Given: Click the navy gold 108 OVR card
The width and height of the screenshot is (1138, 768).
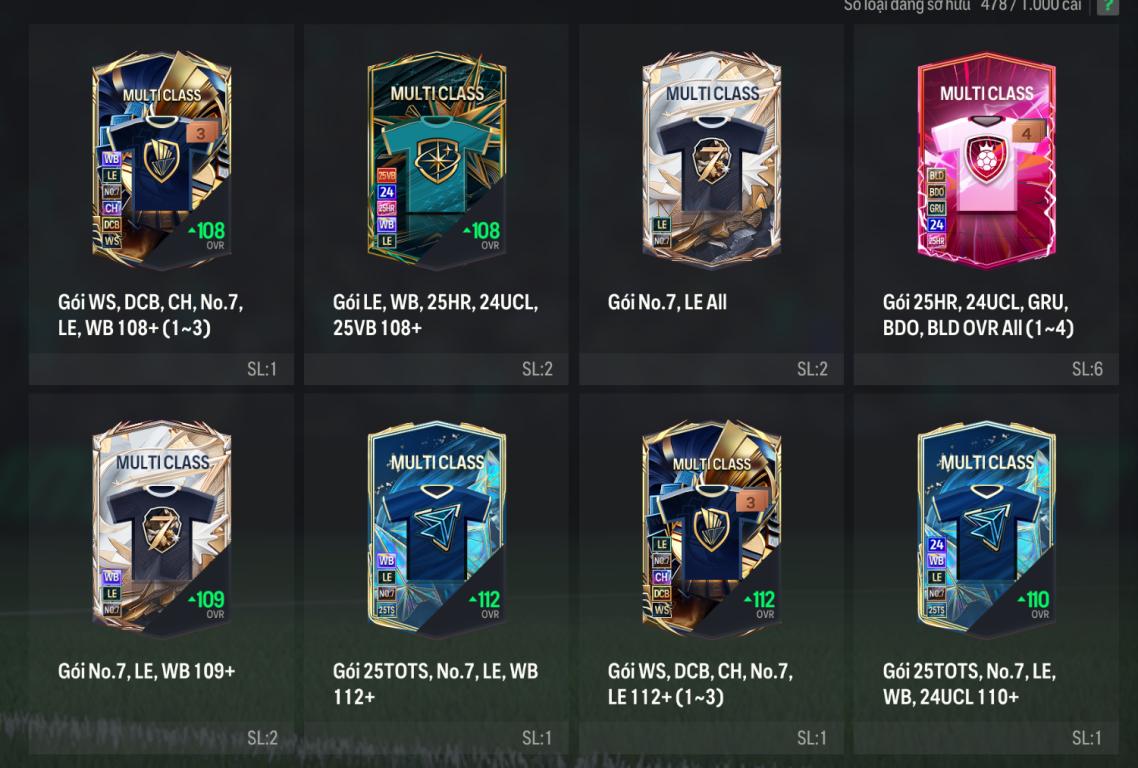Looking at the screenshot, I should click(161, 160).
